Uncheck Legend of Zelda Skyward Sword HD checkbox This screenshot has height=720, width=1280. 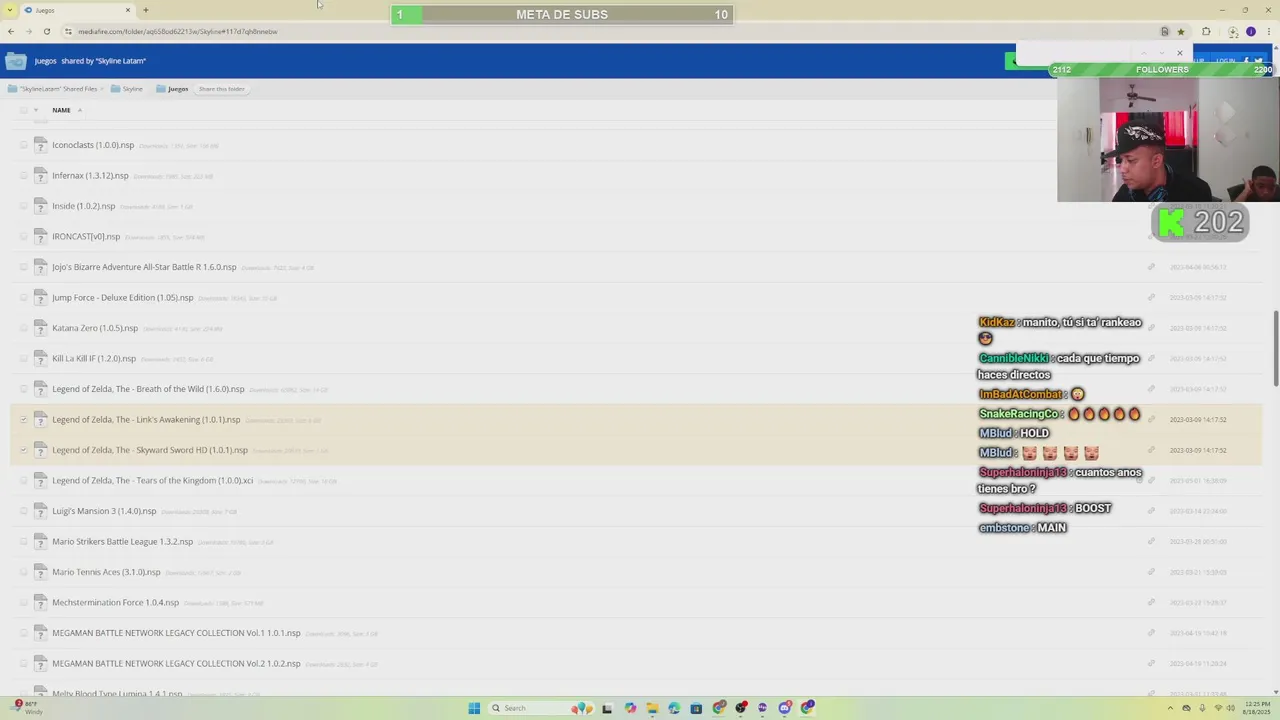point(23,450)
